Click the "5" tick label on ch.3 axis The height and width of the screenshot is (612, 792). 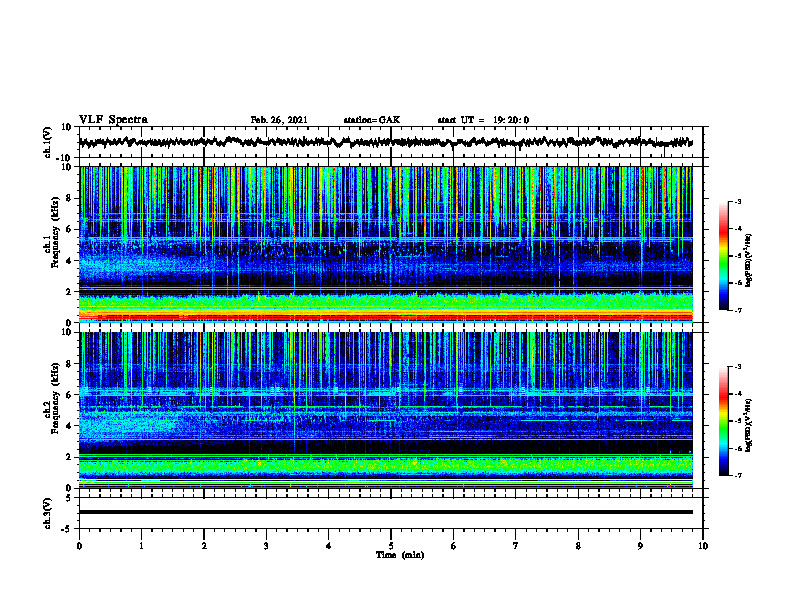pos(70,498)
